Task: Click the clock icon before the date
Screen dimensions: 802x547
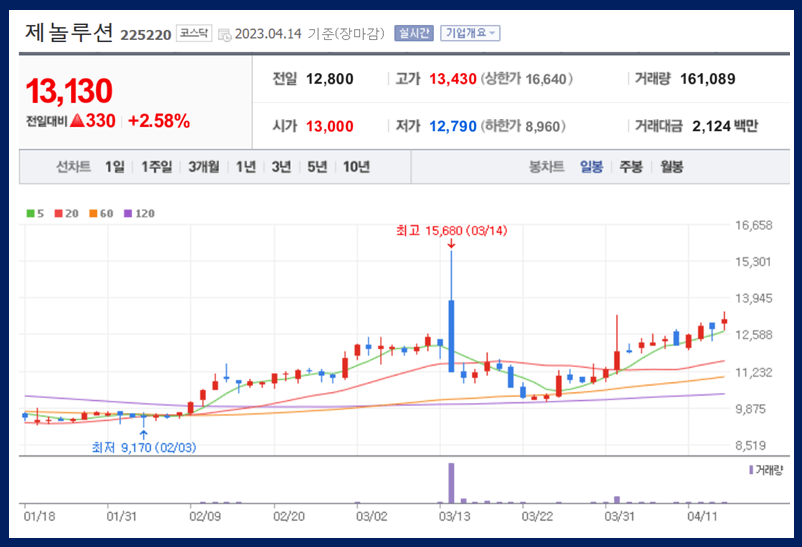Action: pos(225,35)
